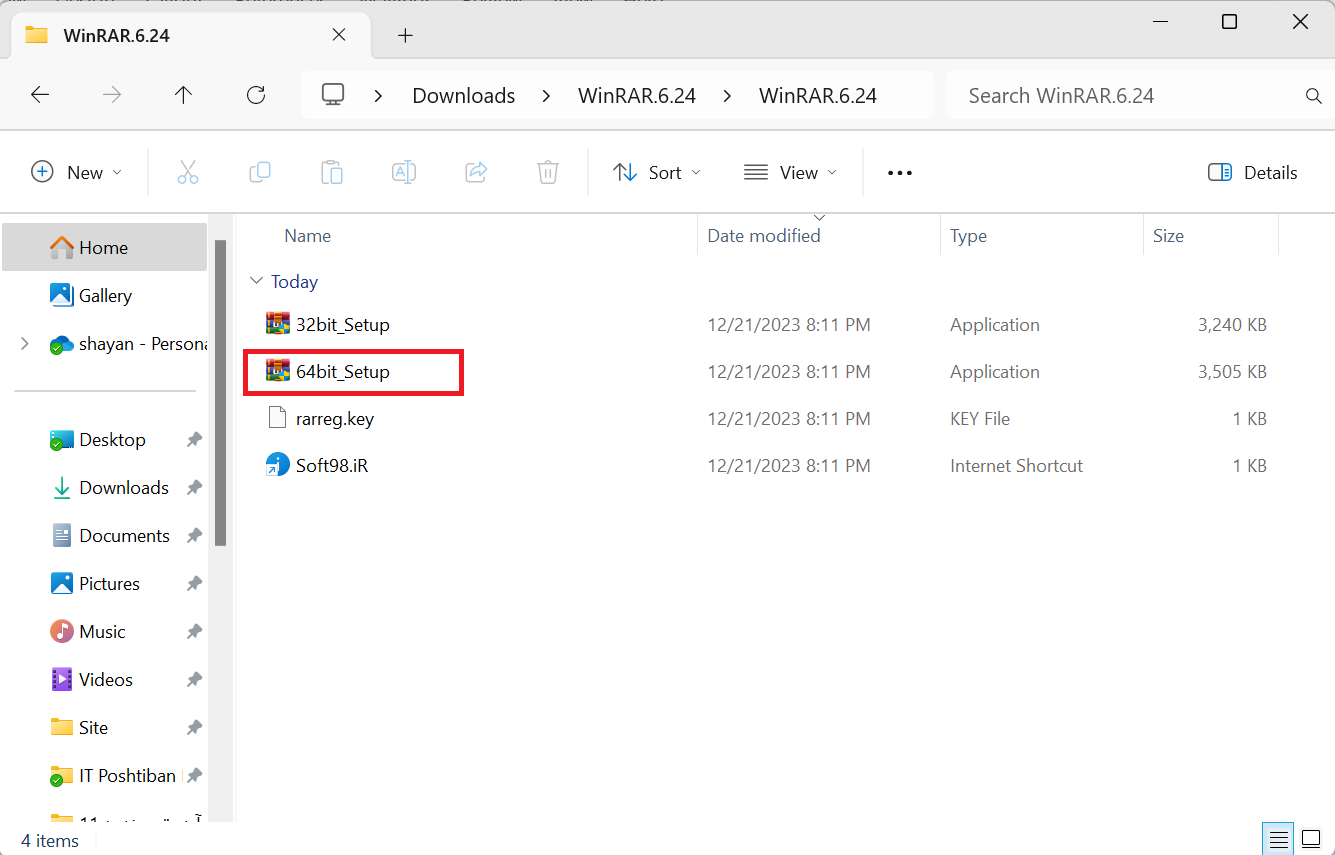Image resolution: width=1335 pixels, height=855 pixels.
Task: Select the 64bit_Setup WinRAR icon
Action: pos(277,371)
